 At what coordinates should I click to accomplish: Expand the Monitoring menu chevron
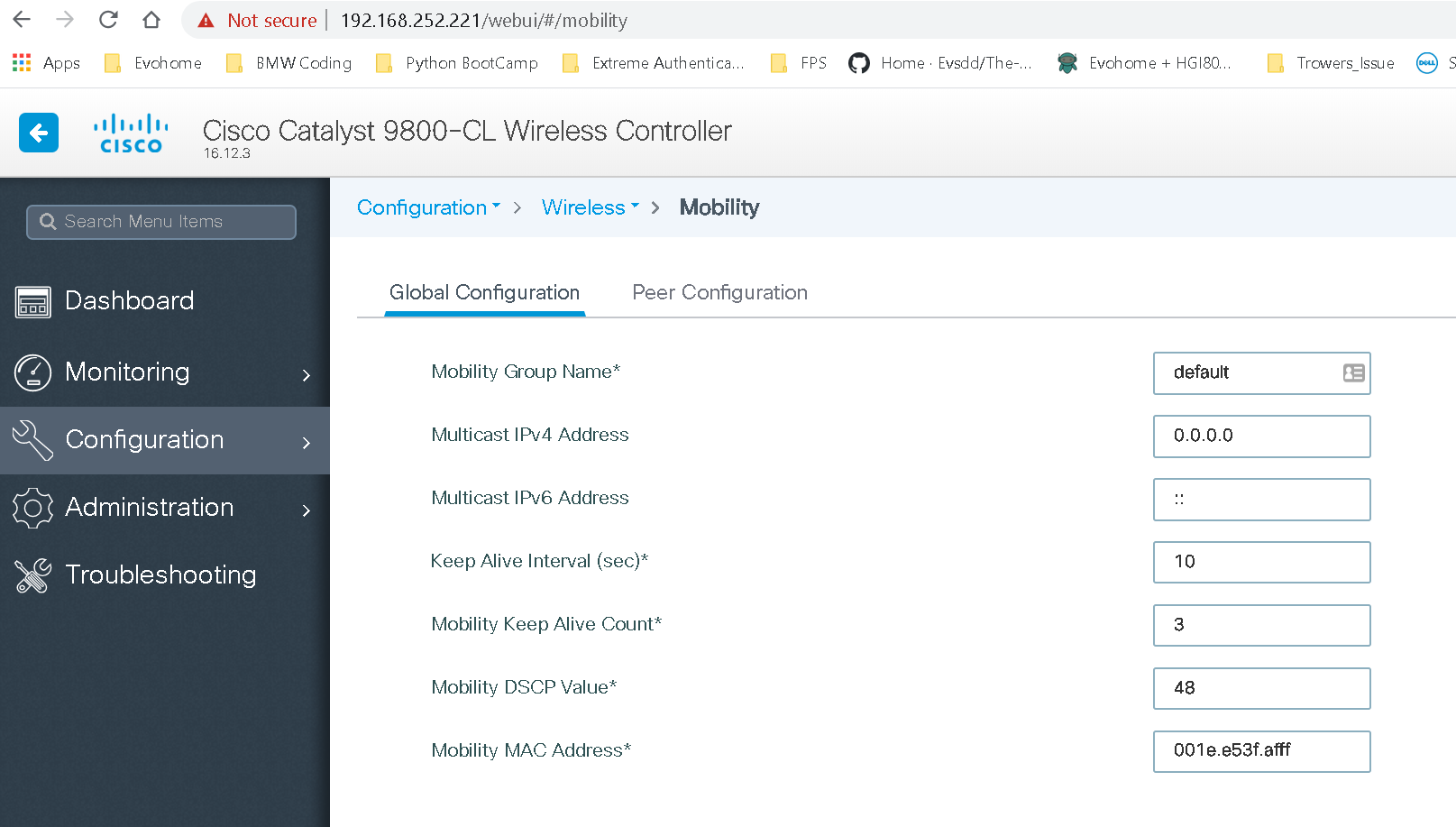click(307, 374)
